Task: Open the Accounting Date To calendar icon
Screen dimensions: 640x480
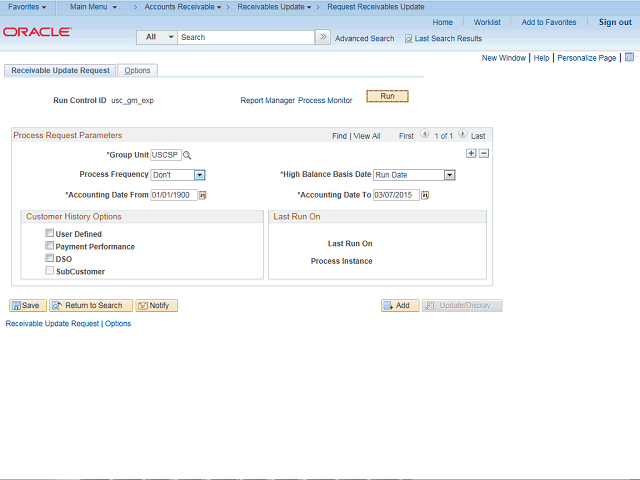Action: [x=425, y=196]
